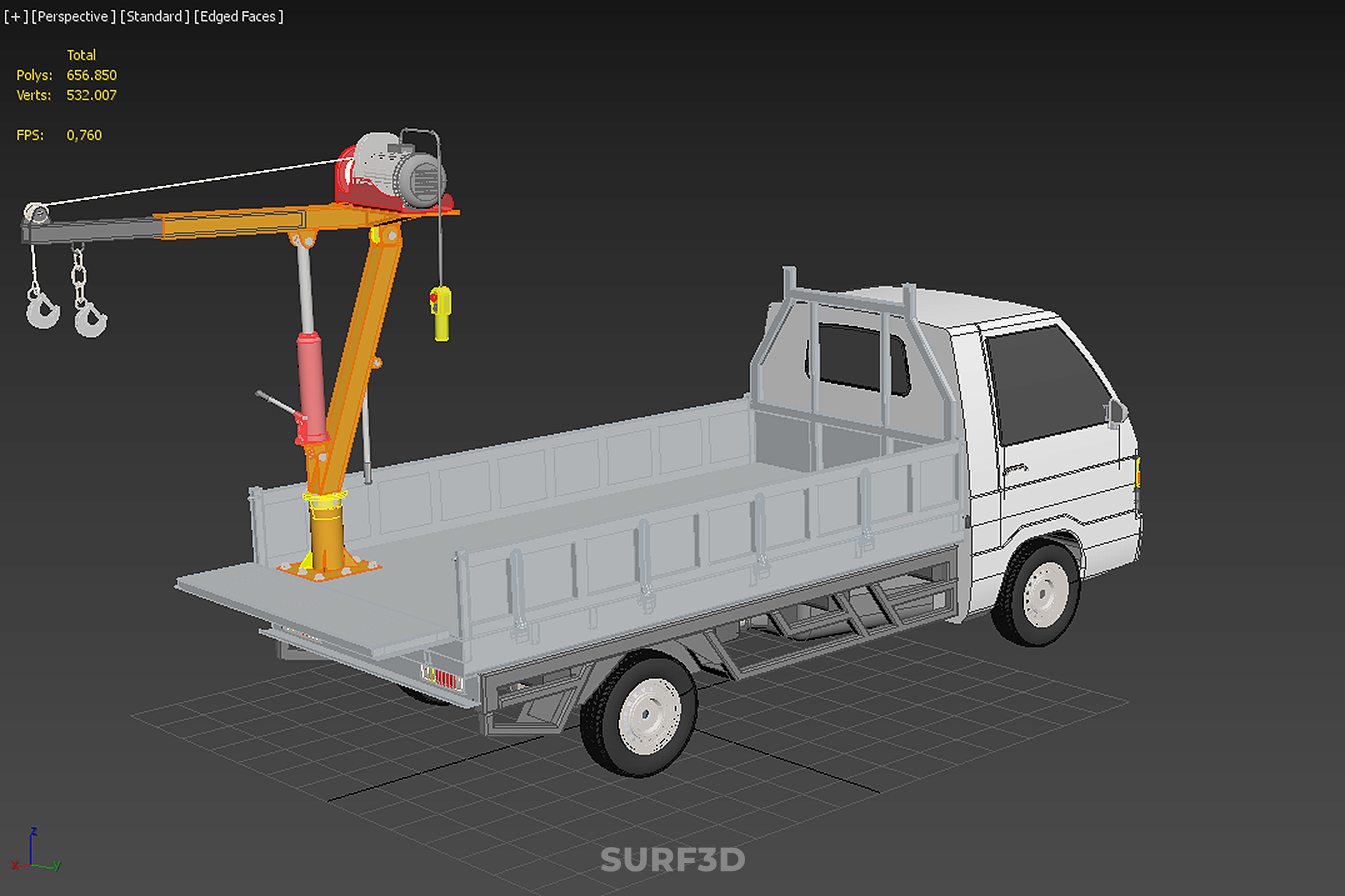Viewport: 1345px width, 896px height.
Task: Click the Polys count statistic
Action: [91, 75]
